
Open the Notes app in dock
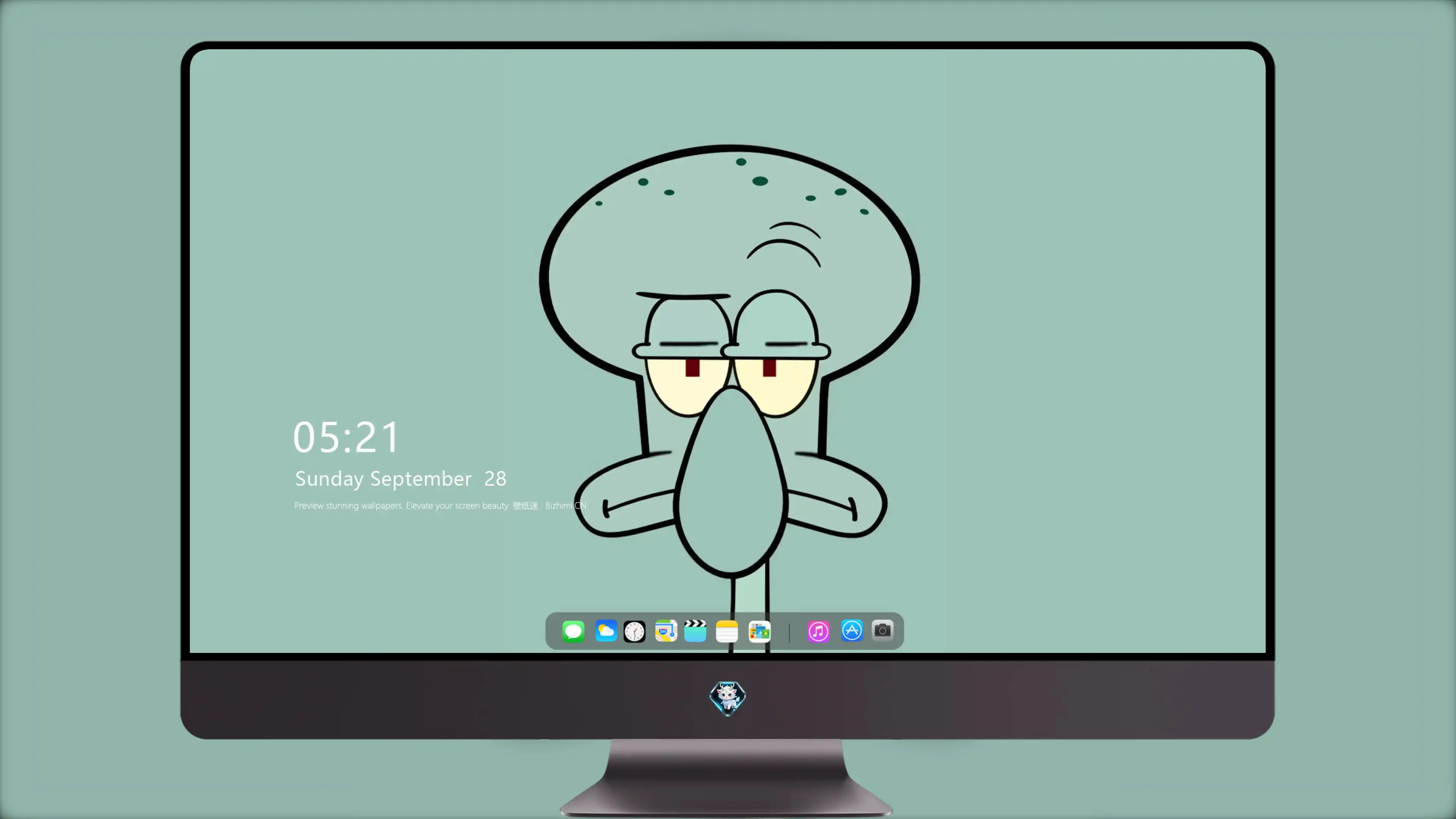tap(727, 631)
